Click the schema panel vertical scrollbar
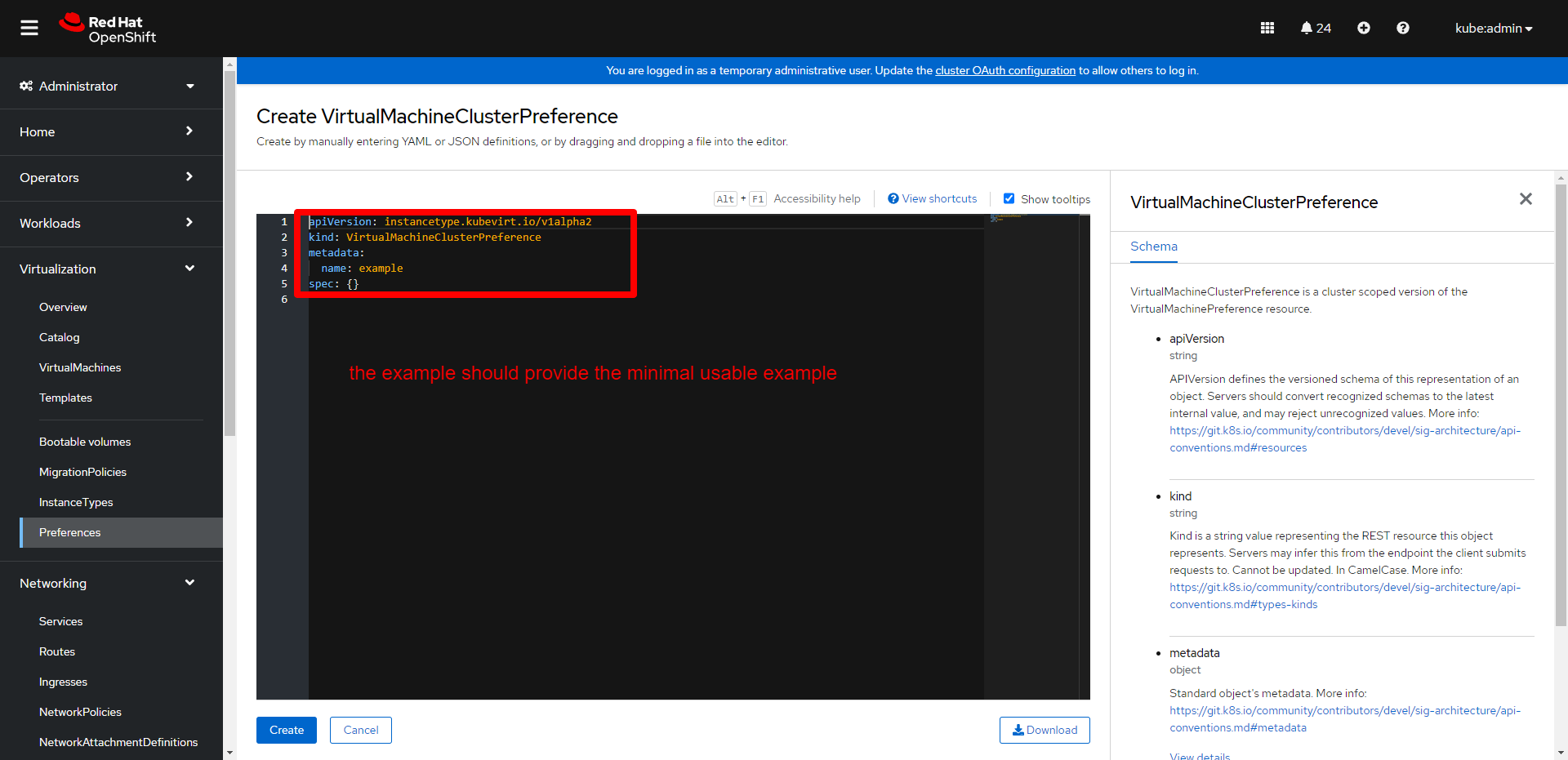 tap(1561, 406)
